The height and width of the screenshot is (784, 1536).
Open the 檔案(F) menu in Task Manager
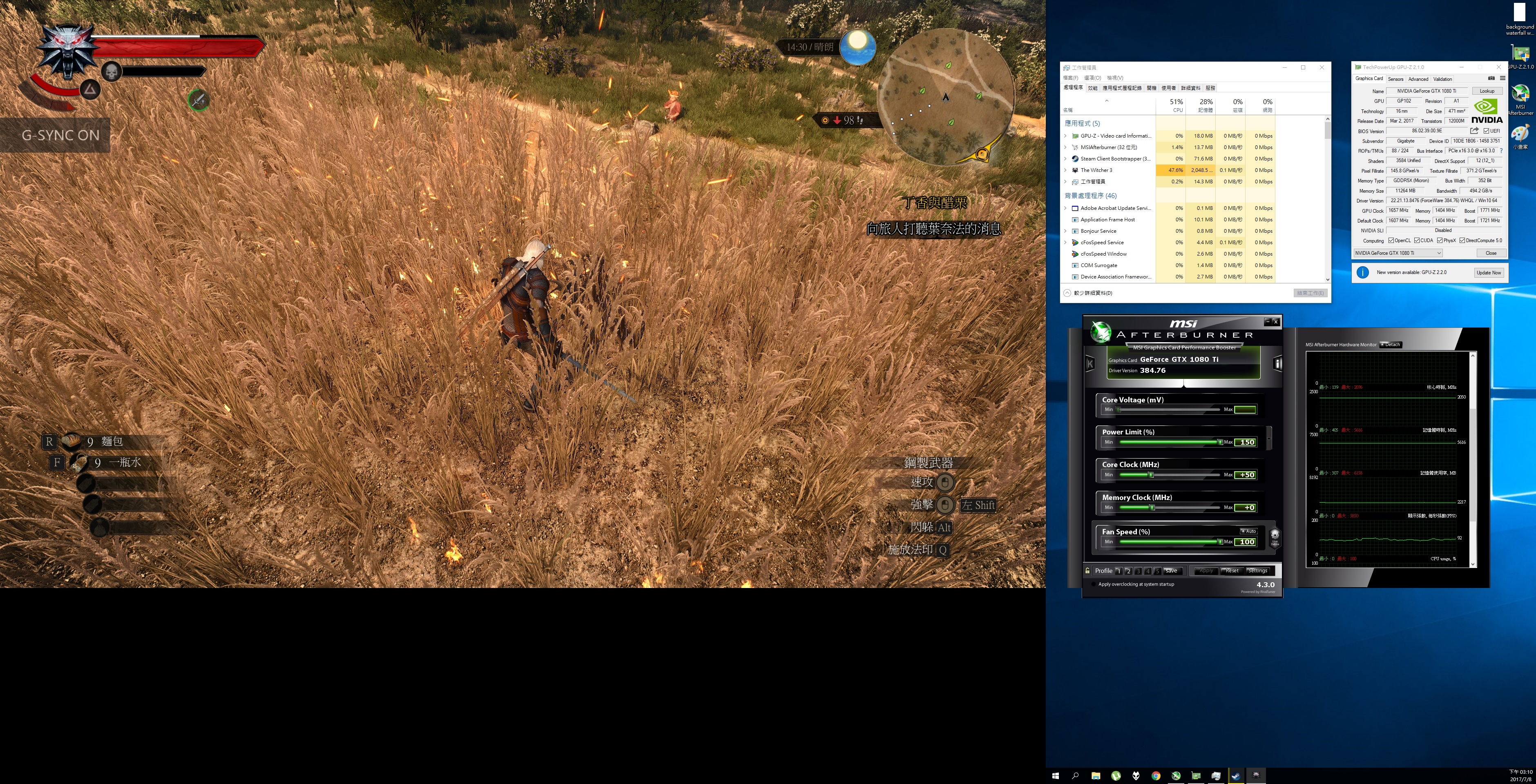(x=1070, y=78)
